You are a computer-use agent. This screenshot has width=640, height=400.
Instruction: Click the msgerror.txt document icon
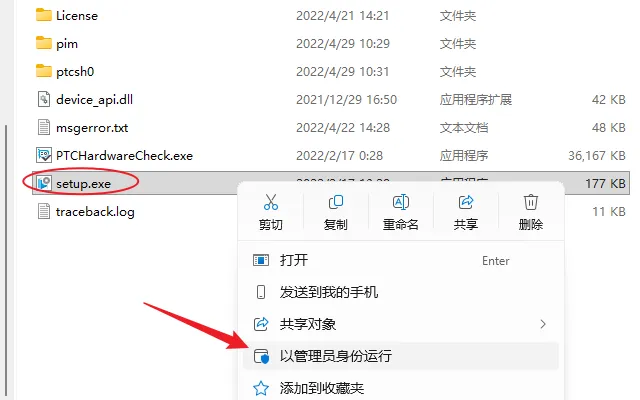point(44,127)
